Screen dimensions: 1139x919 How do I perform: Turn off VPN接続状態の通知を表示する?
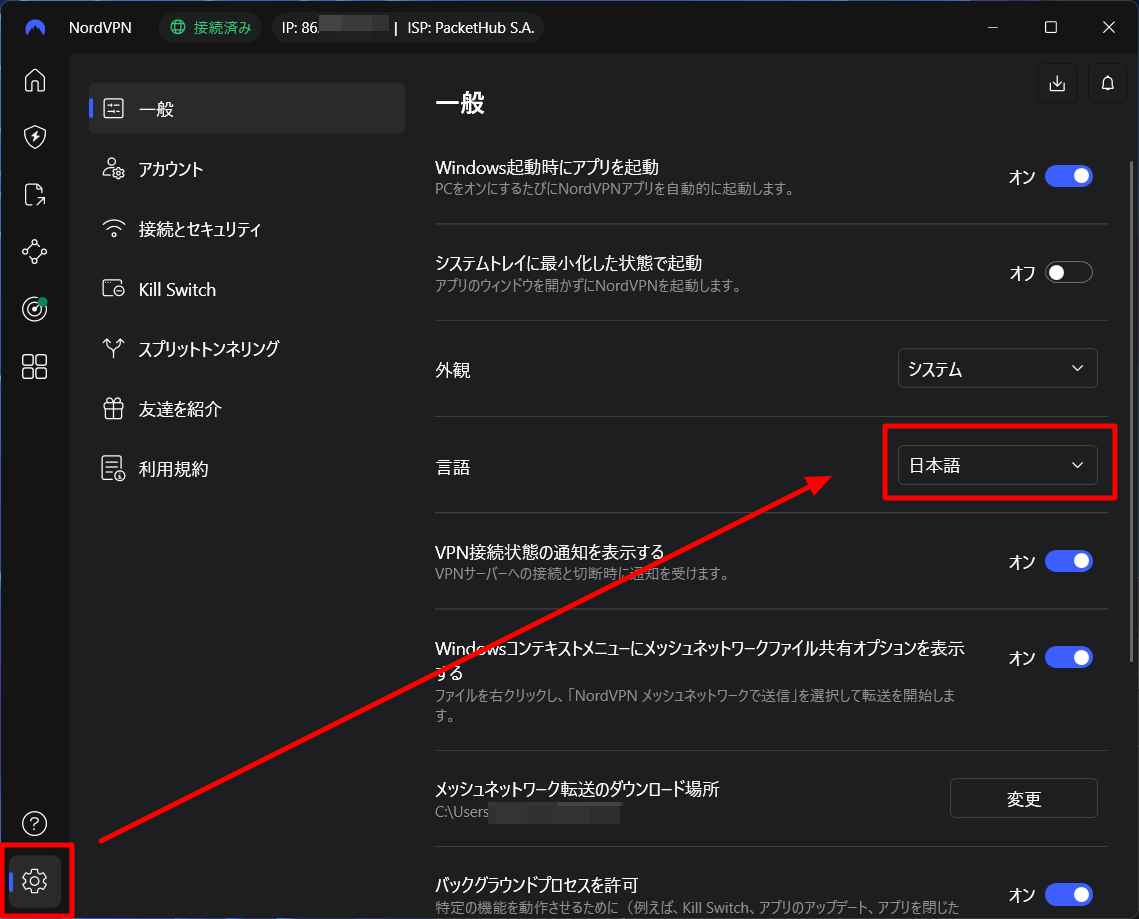tap(1069, 561)
